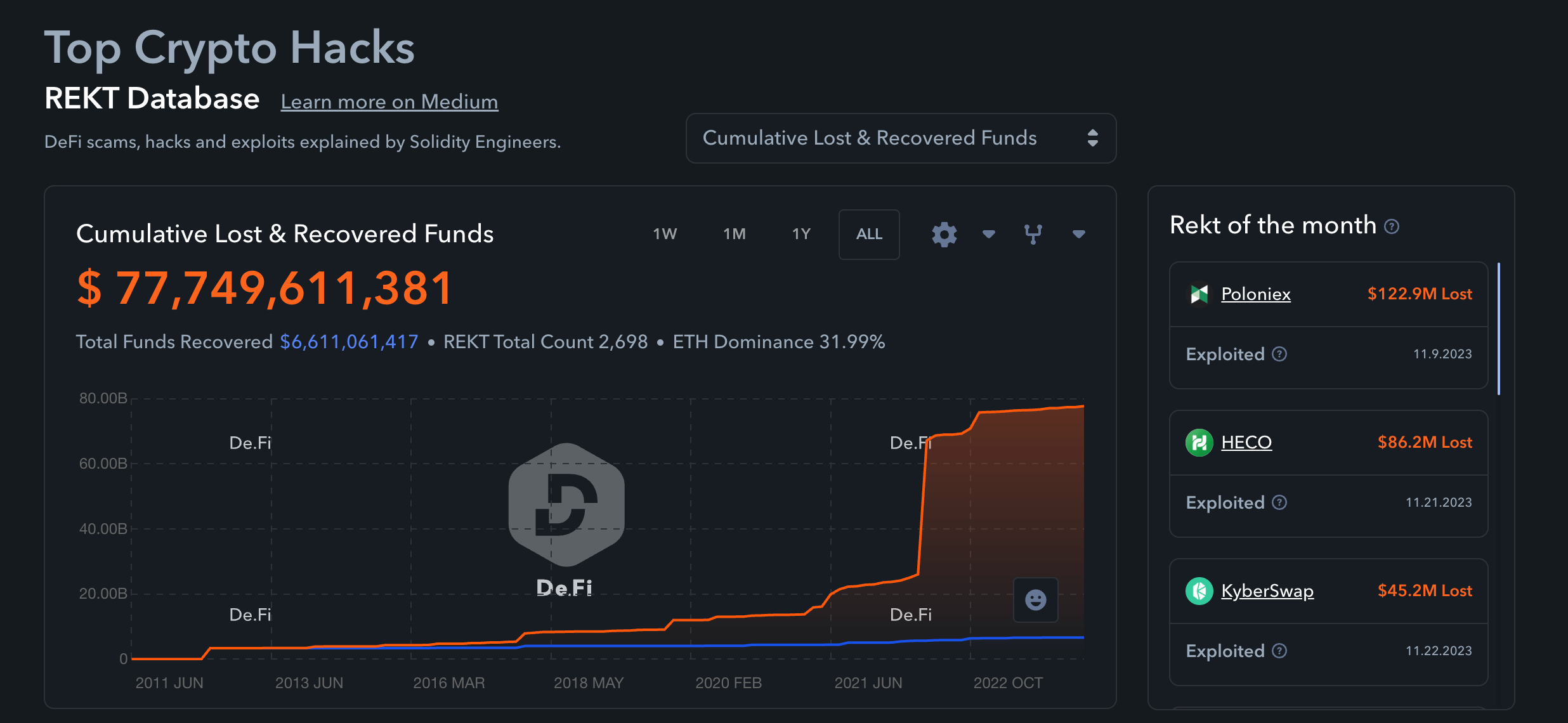This screenshot has width=1568, height=723.
Task: Open the Learn more on Medium link
Action: (389, 101)
